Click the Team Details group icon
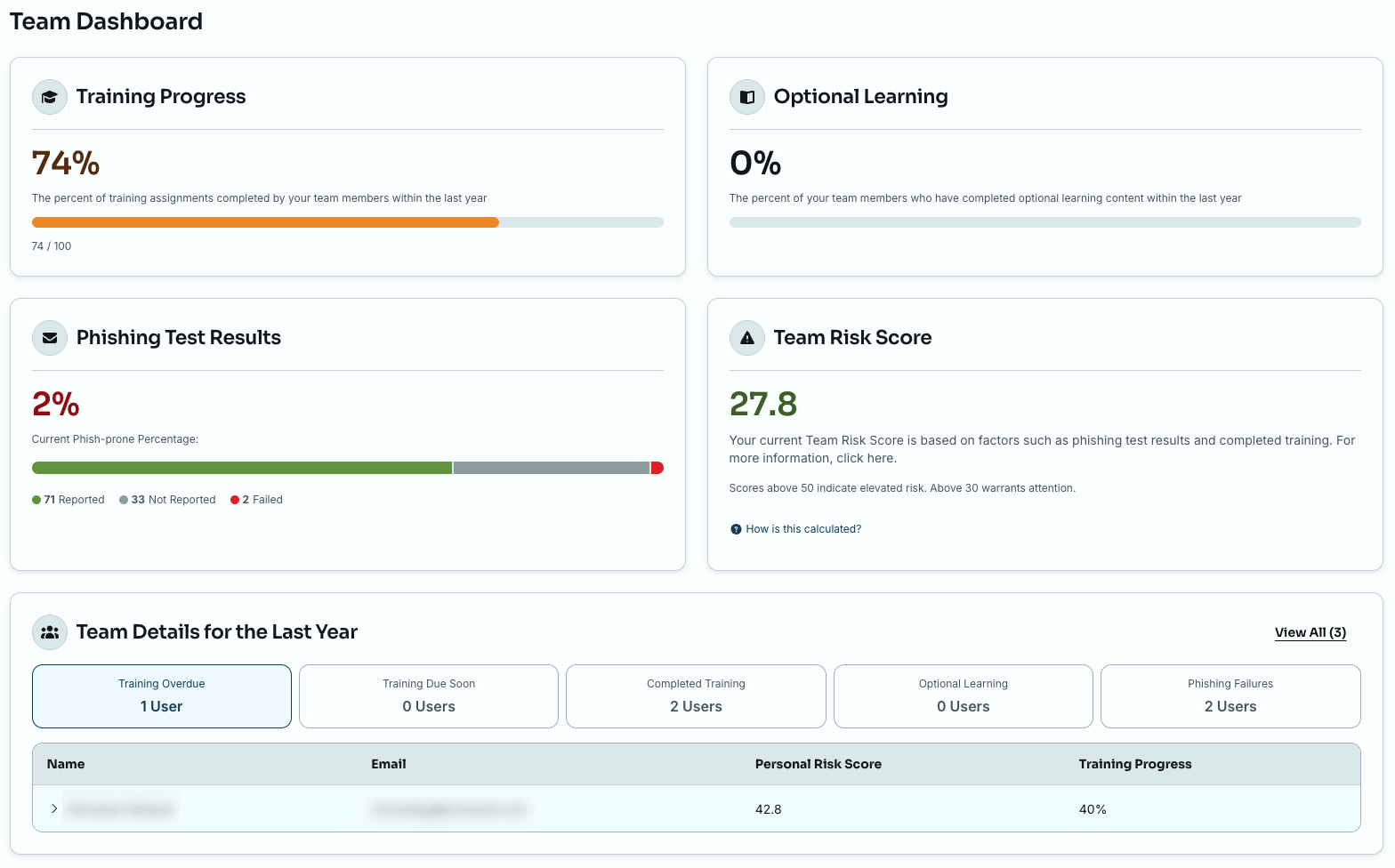This screenshot has width=1395, height=868. tap(50, 632)
